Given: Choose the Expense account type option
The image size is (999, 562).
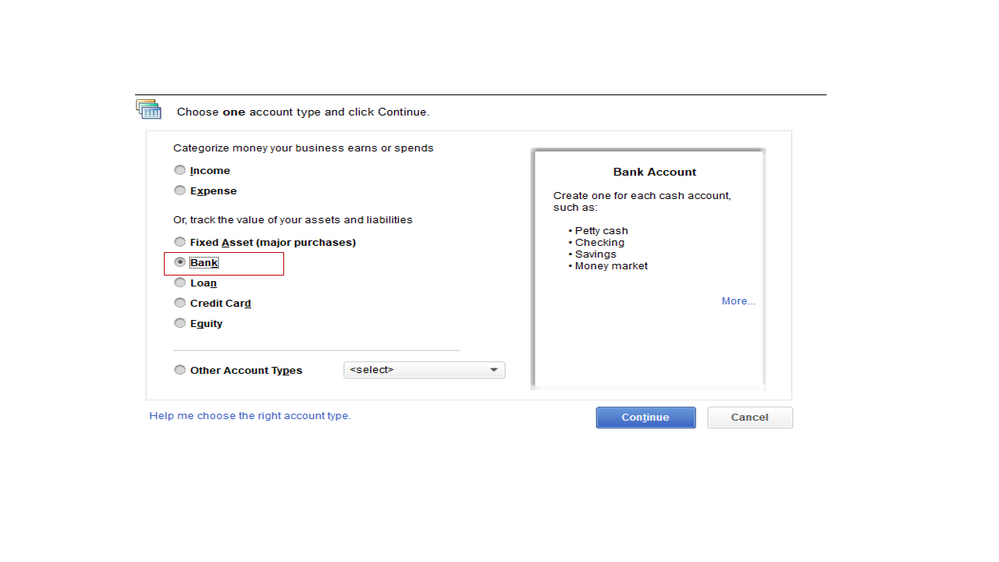Looking at the screenshot, I should [180, 191].
